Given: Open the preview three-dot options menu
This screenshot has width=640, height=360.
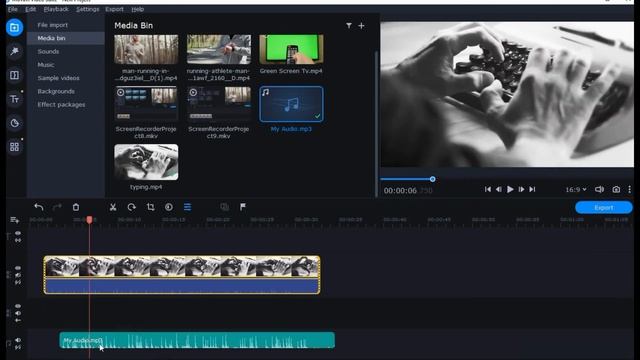Looking at the screenshot, I should click(x=629, y=189).
